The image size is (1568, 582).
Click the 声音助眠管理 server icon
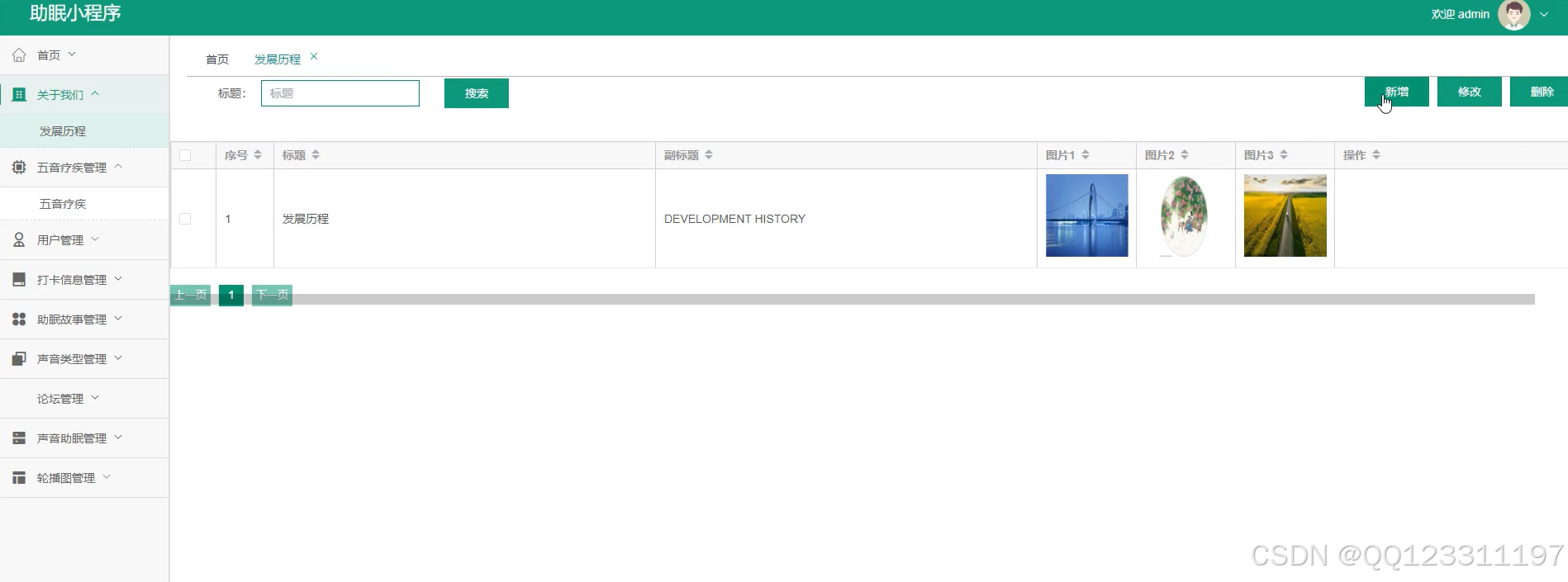point(19,438)
